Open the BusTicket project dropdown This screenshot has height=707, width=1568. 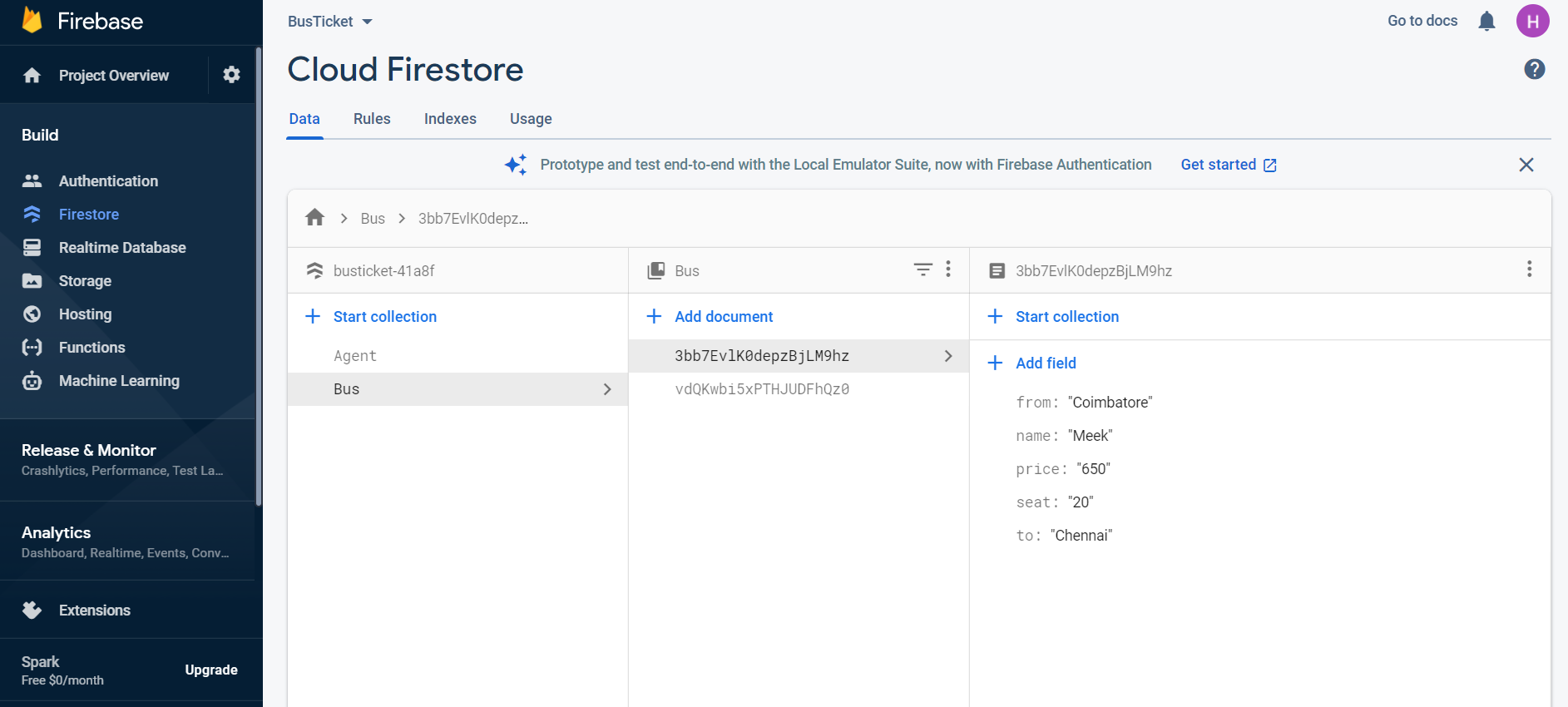click(x=329, y=22)
